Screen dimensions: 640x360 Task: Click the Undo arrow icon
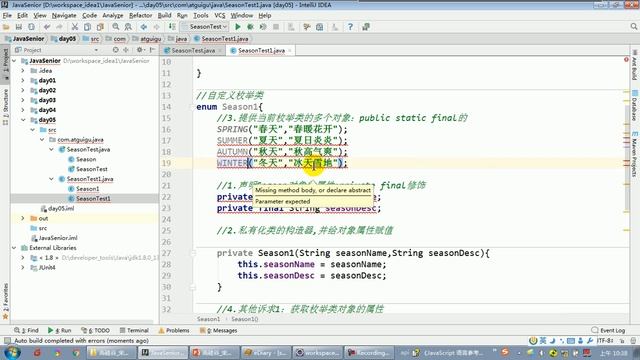pos(47,27)
